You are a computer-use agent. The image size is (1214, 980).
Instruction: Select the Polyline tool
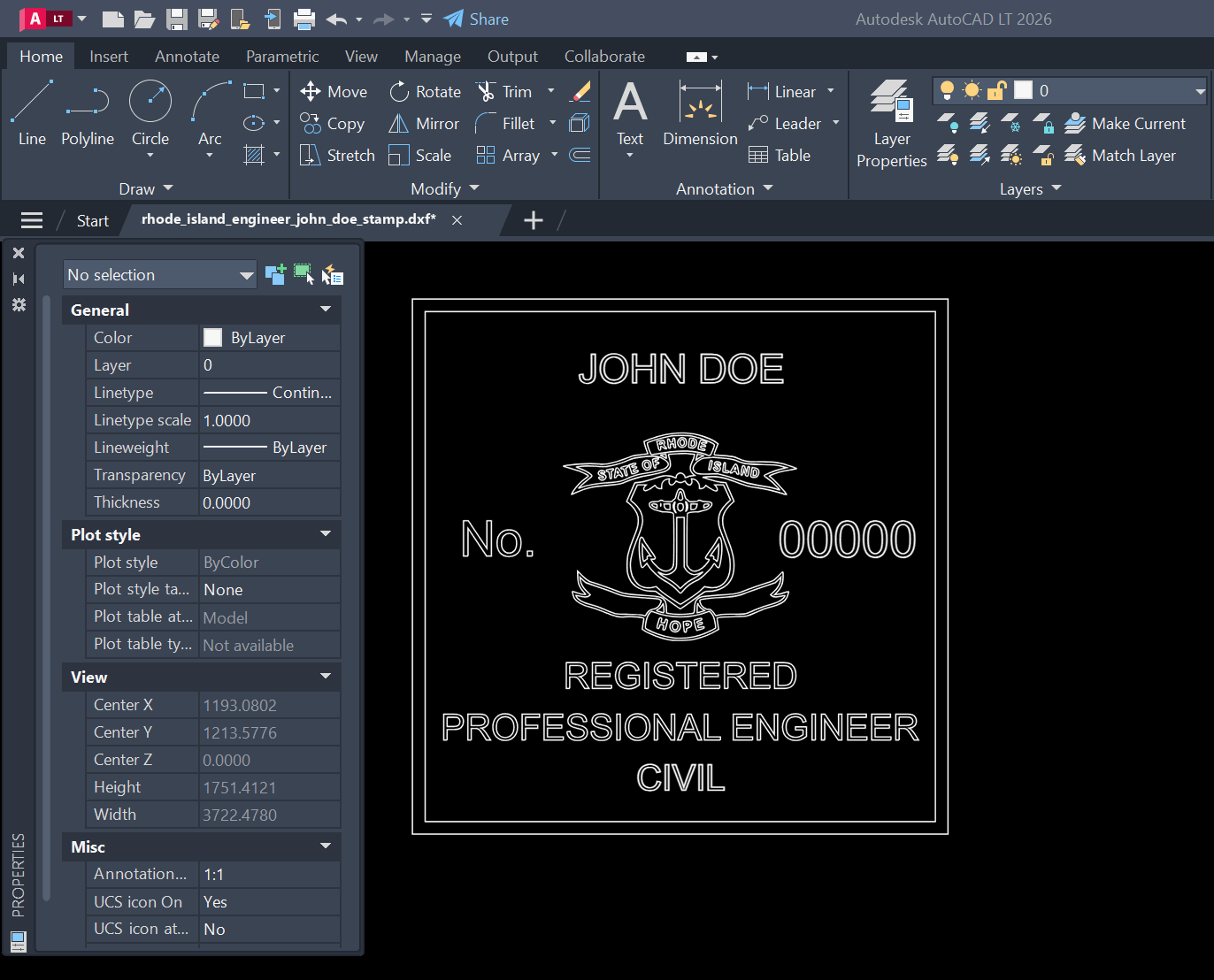click(x=88, y=114)
